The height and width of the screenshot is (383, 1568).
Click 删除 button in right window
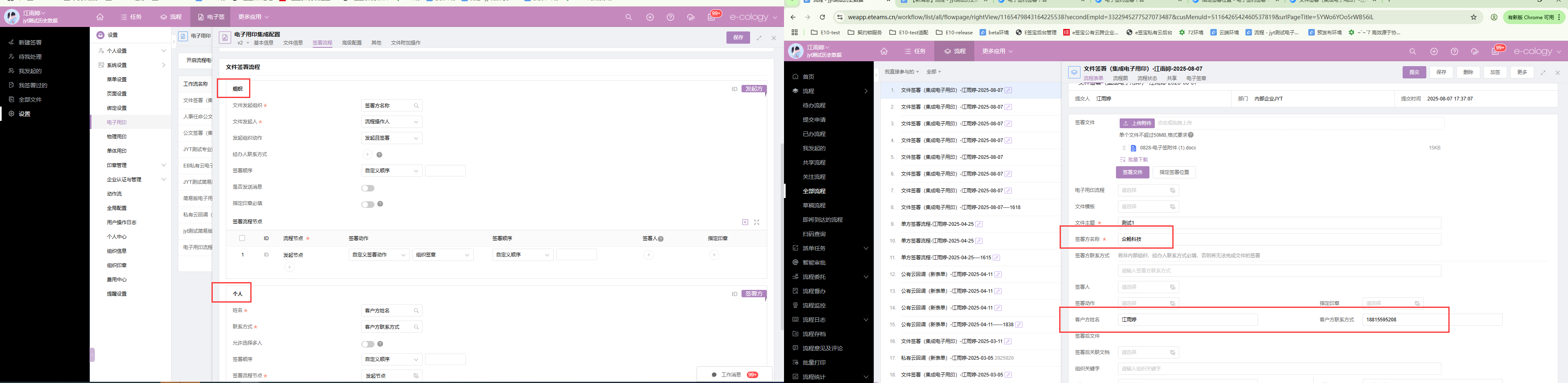[1468, 72]
